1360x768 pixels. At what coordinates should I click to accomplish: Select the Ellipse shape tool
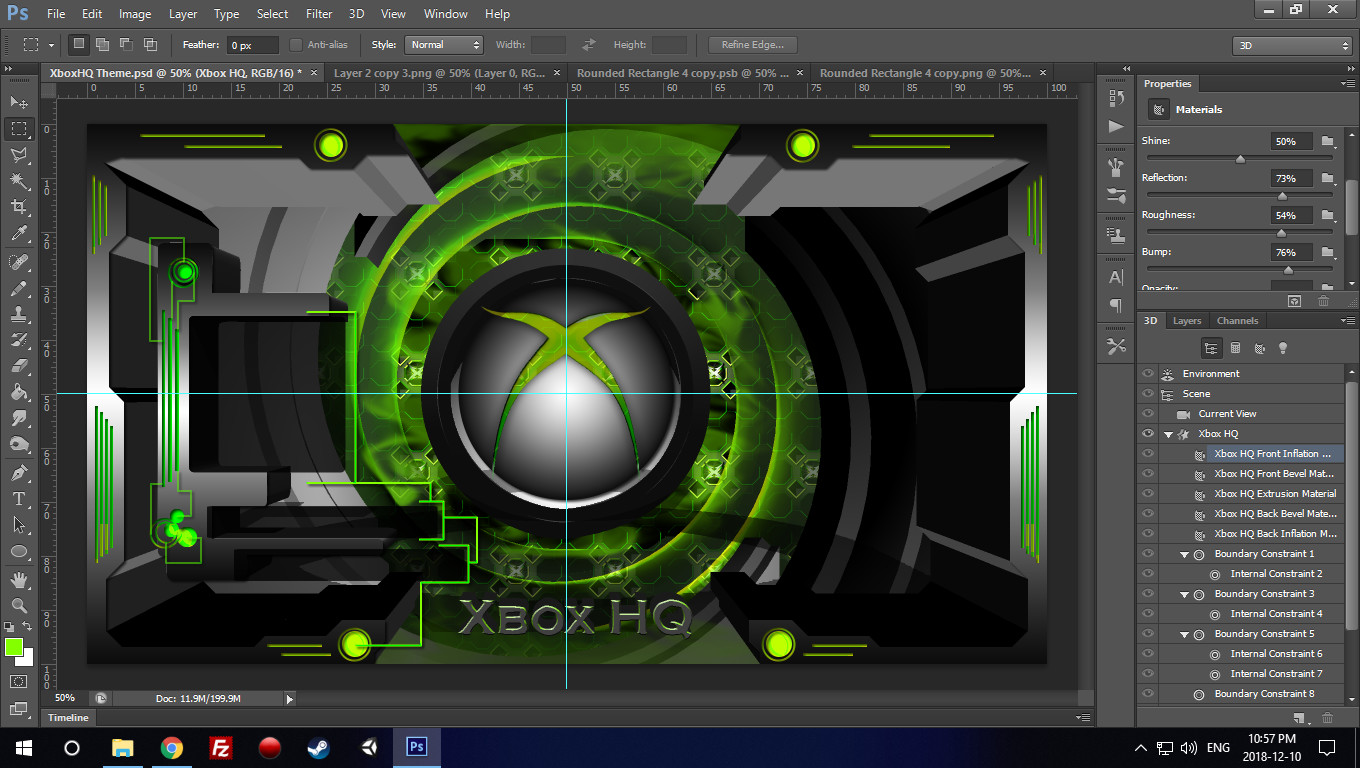19,551
